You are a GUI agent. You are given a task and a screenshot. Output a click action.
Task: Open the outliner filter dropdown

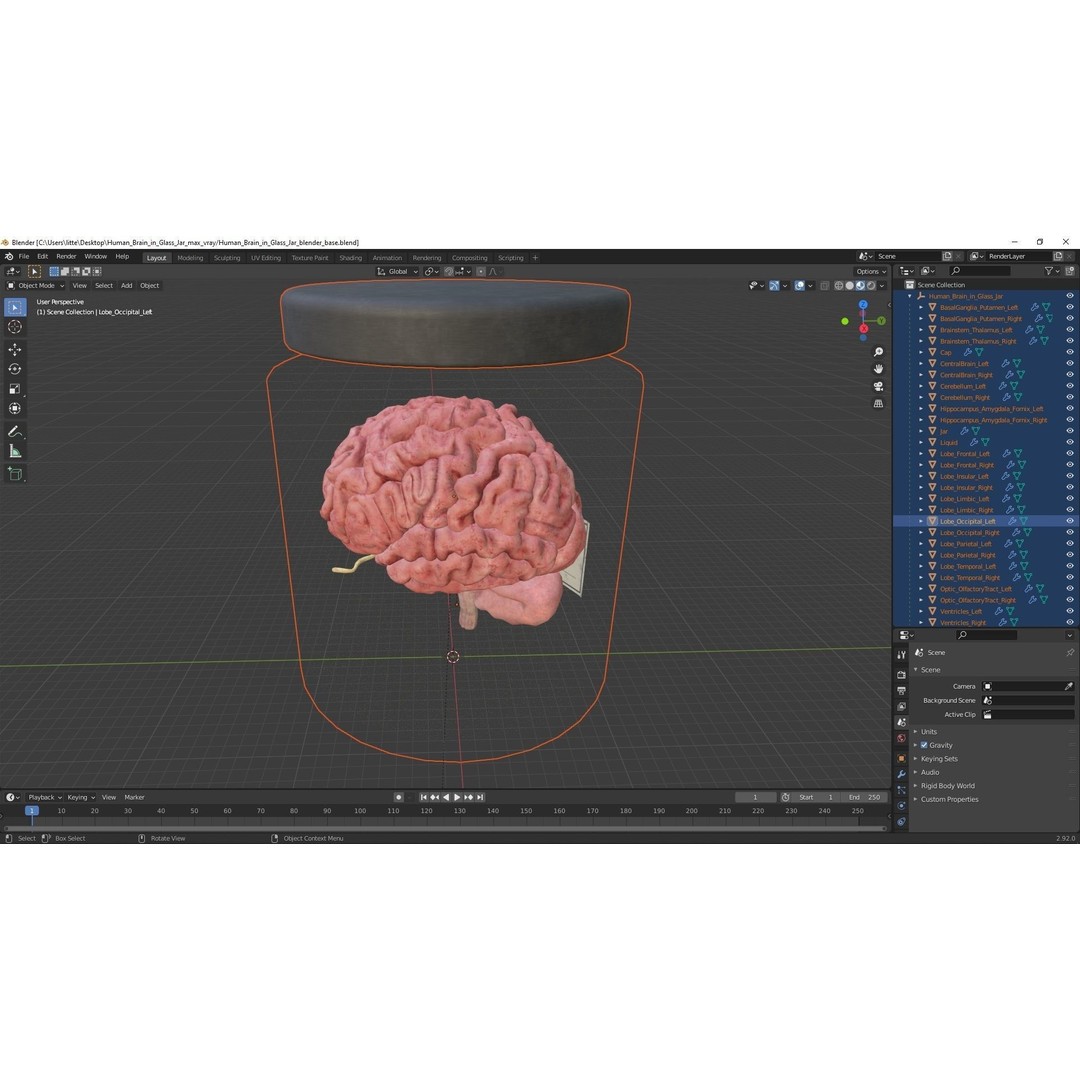point(1051,271)
